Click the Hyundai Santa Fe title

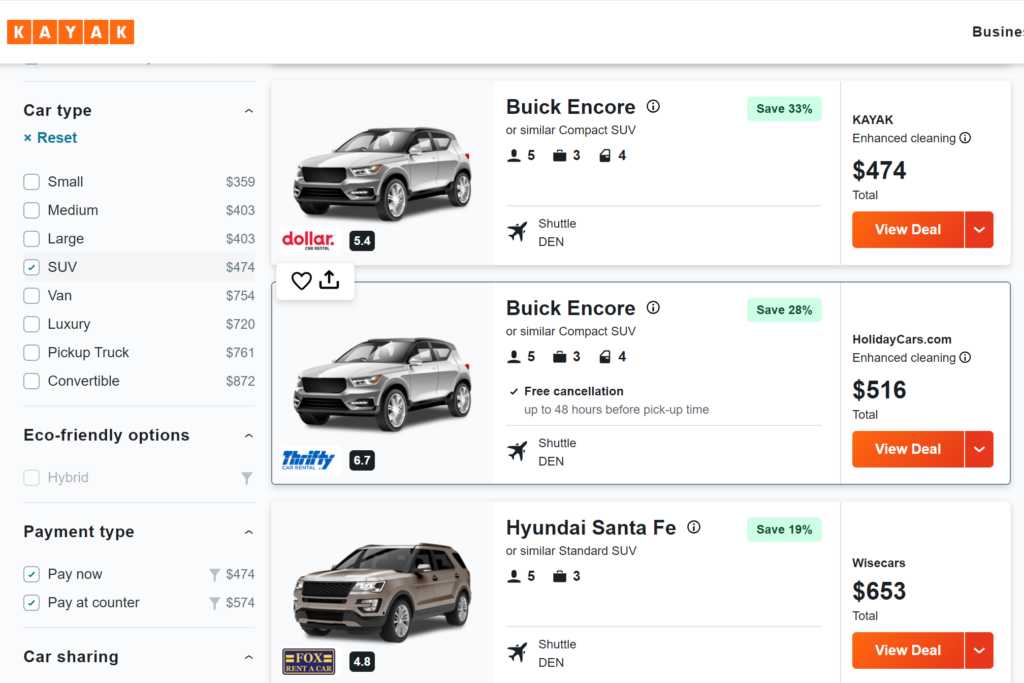(591, 528)
